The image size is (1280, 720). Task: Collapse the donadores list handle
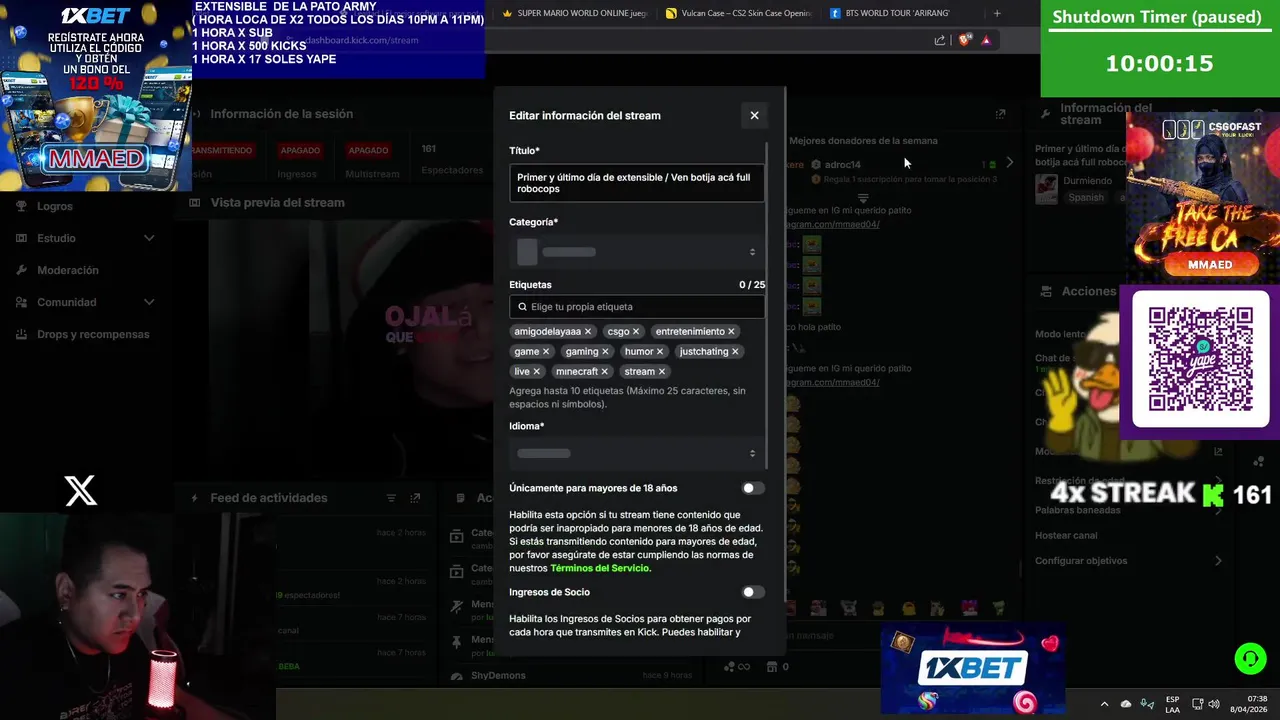coord(863,198)
